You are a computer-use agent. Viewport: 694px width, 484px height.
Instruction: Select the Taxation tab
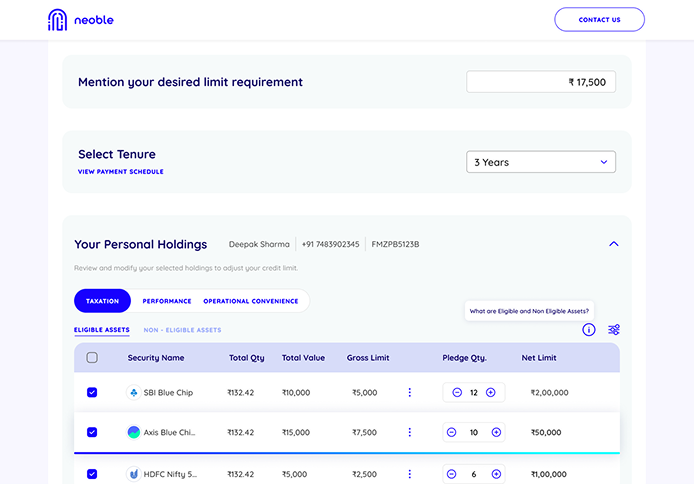coord(102,301)
